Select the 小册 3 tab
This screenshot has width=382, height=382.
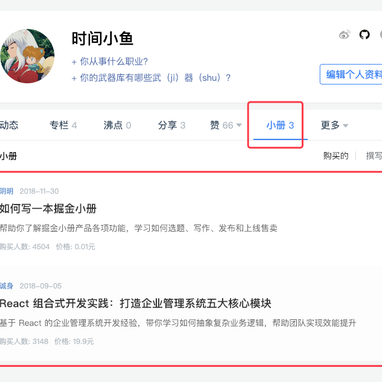(280, 125)
